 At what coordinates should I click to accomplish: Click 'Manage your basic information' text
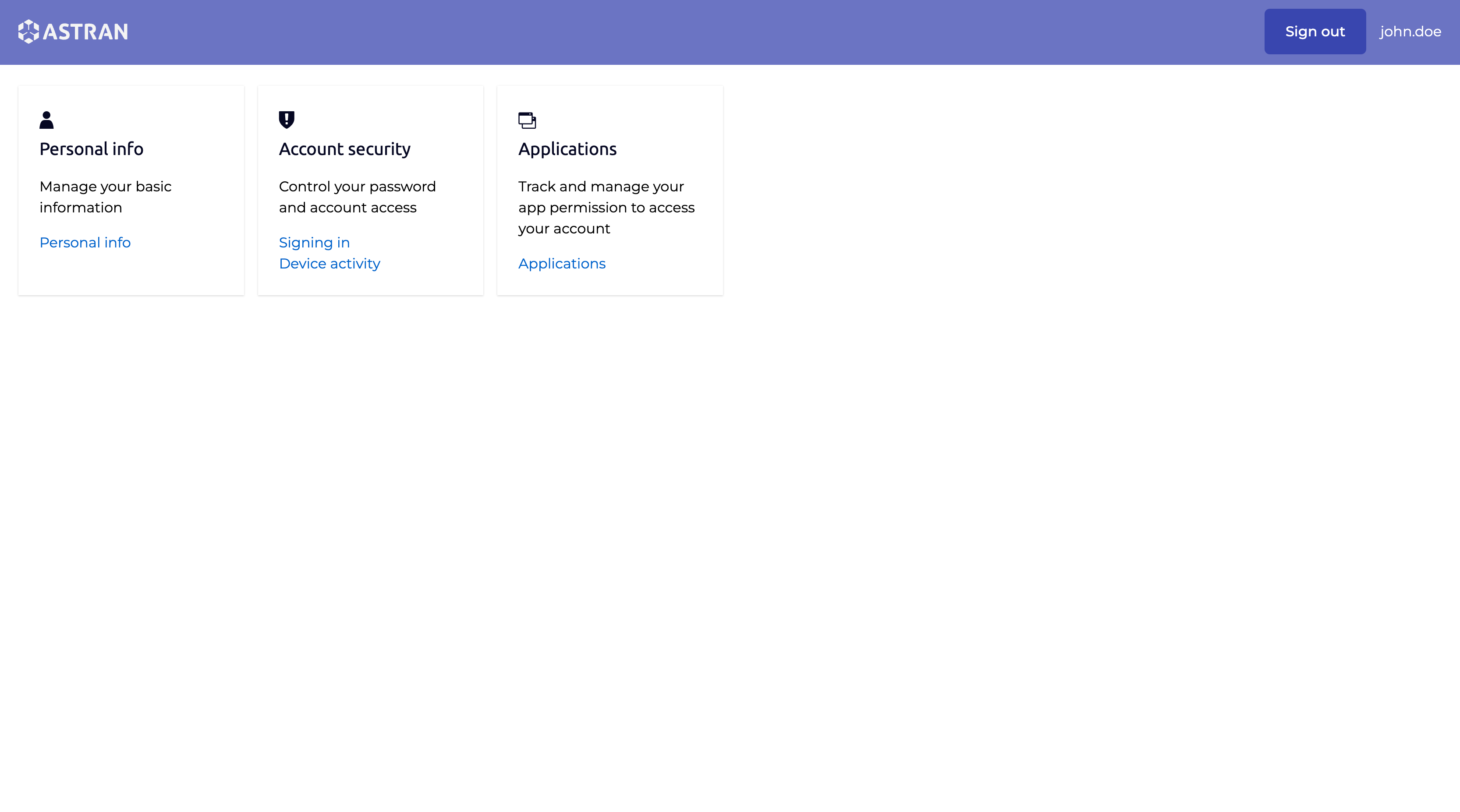tap(106, 197)
